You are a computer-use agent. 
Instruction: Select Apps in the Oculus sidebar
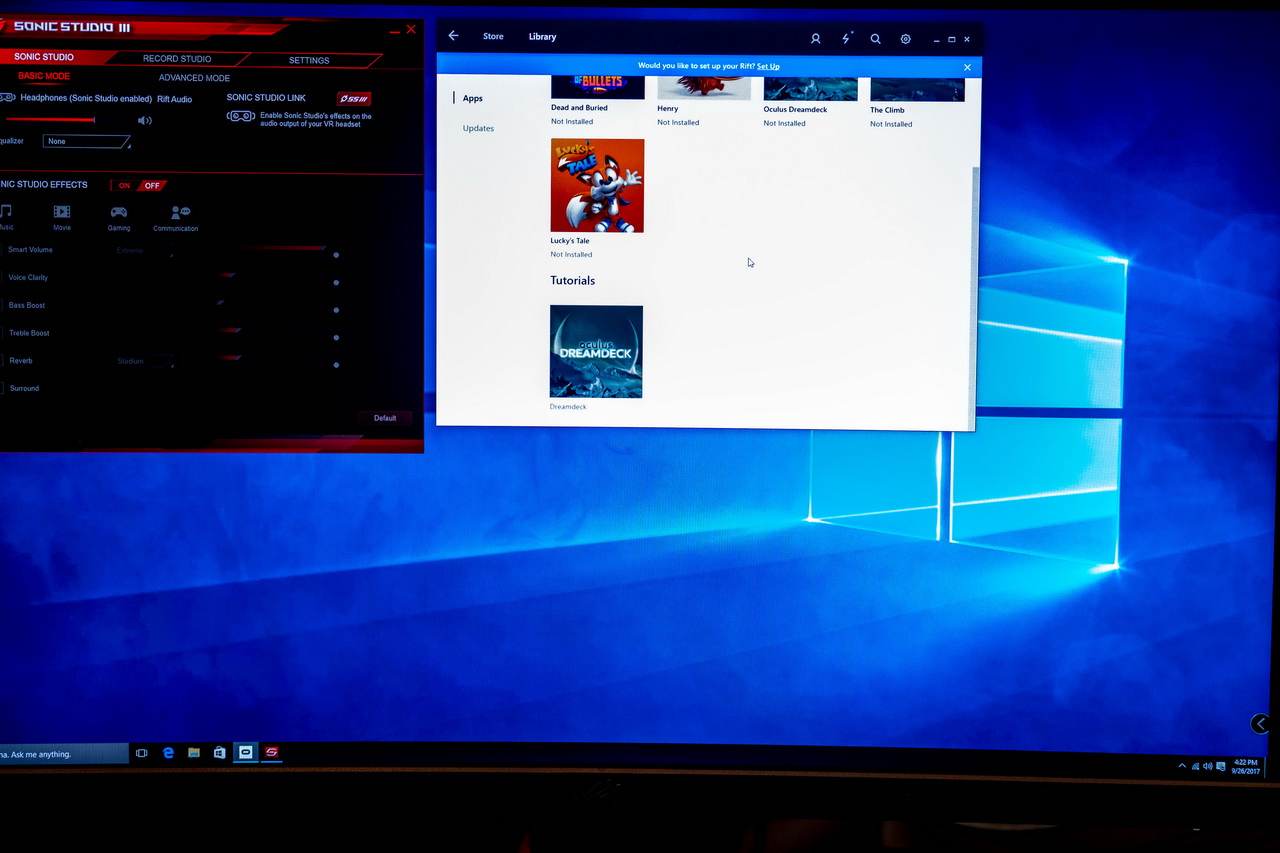click(472, 98)
